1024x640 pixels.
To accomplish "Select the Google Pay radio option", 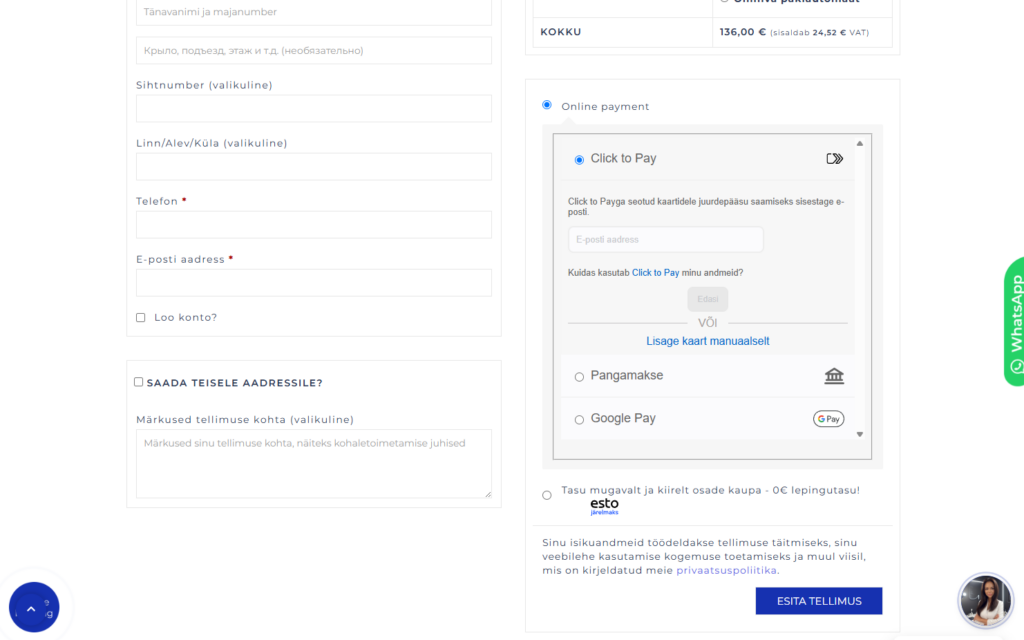I will click(579, 420).
